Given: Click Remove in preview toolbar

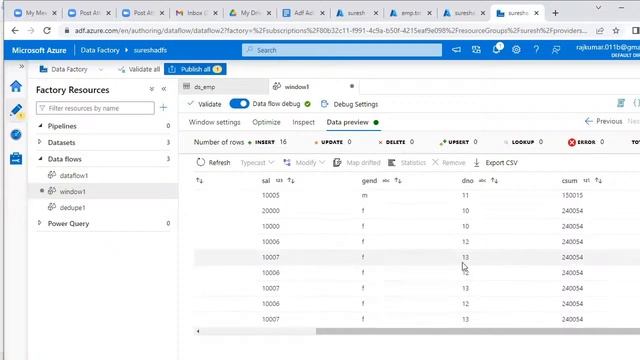Looking at the screenshot, I should pyautogui.click(x=449, y=162).
